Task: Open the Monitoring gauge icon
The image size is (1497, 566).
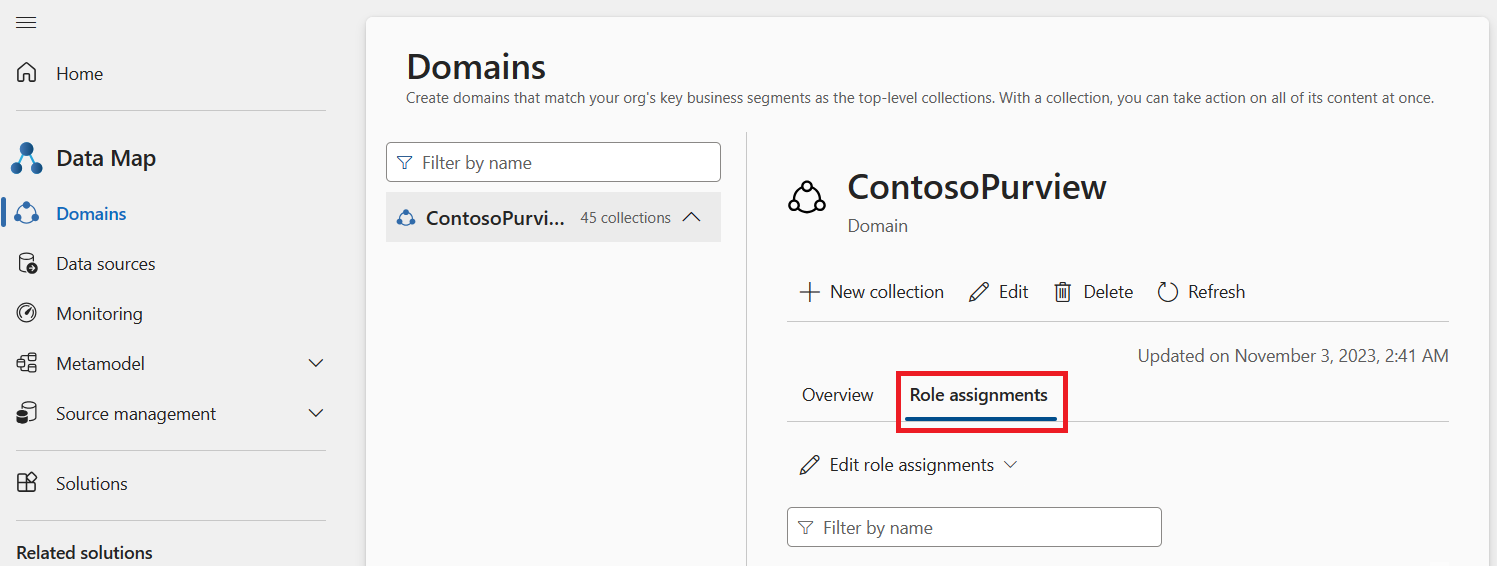Action: (x=27, y=313)
